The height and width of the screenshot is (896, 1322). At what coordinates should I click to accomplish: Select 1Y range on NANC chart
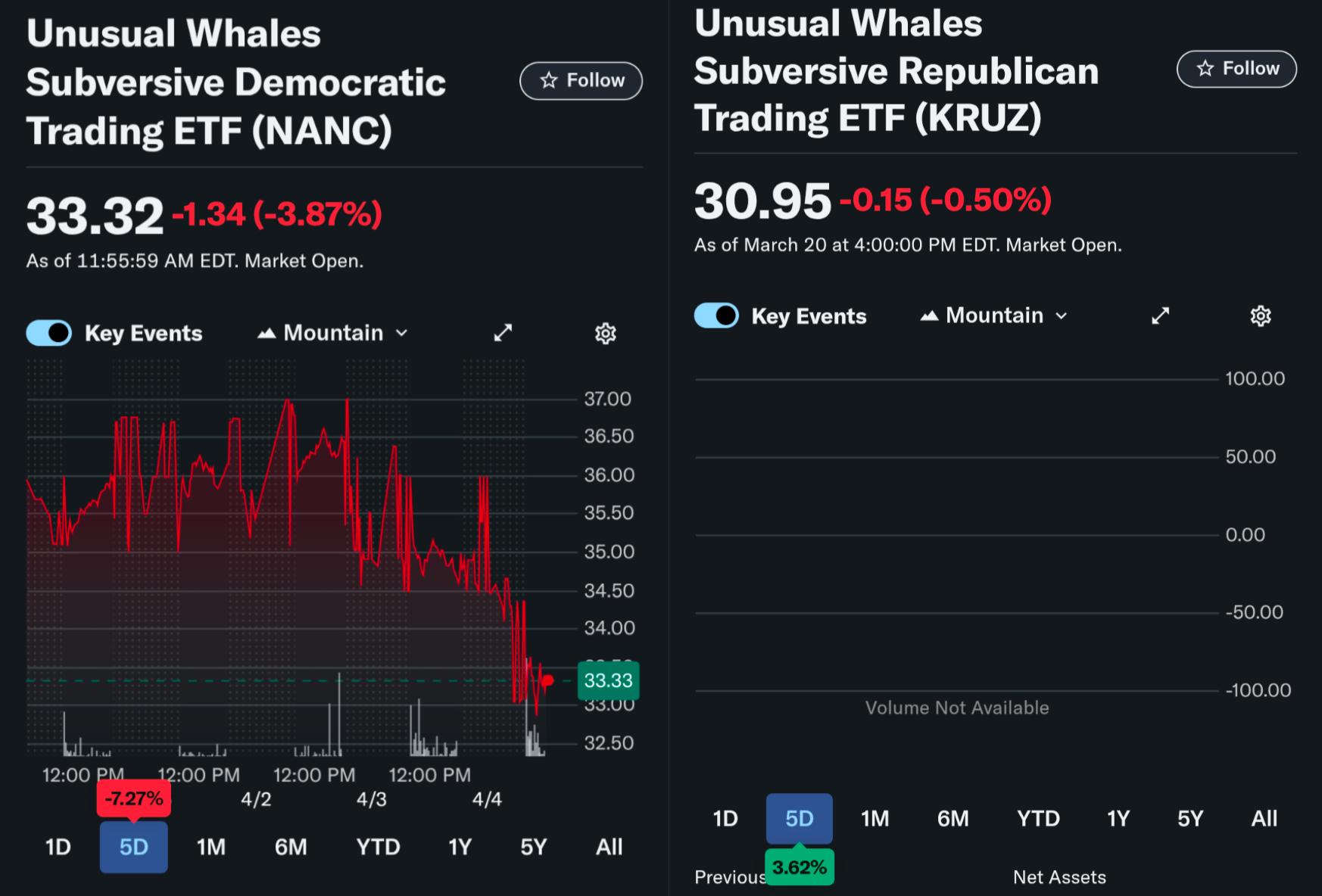(460, 847)
